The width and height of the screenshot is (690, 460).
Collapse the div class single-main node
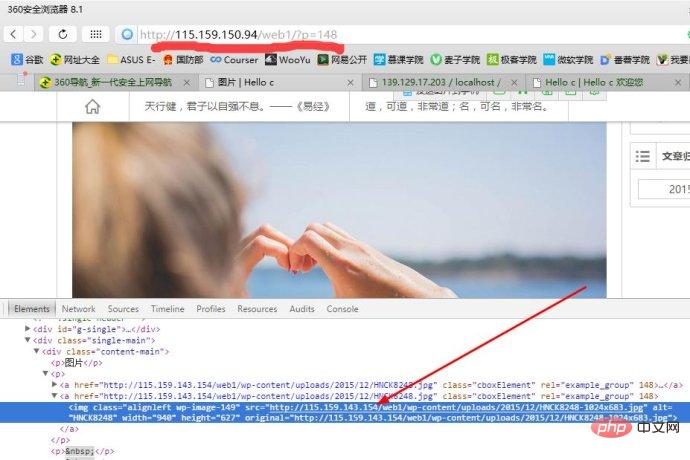28,340
